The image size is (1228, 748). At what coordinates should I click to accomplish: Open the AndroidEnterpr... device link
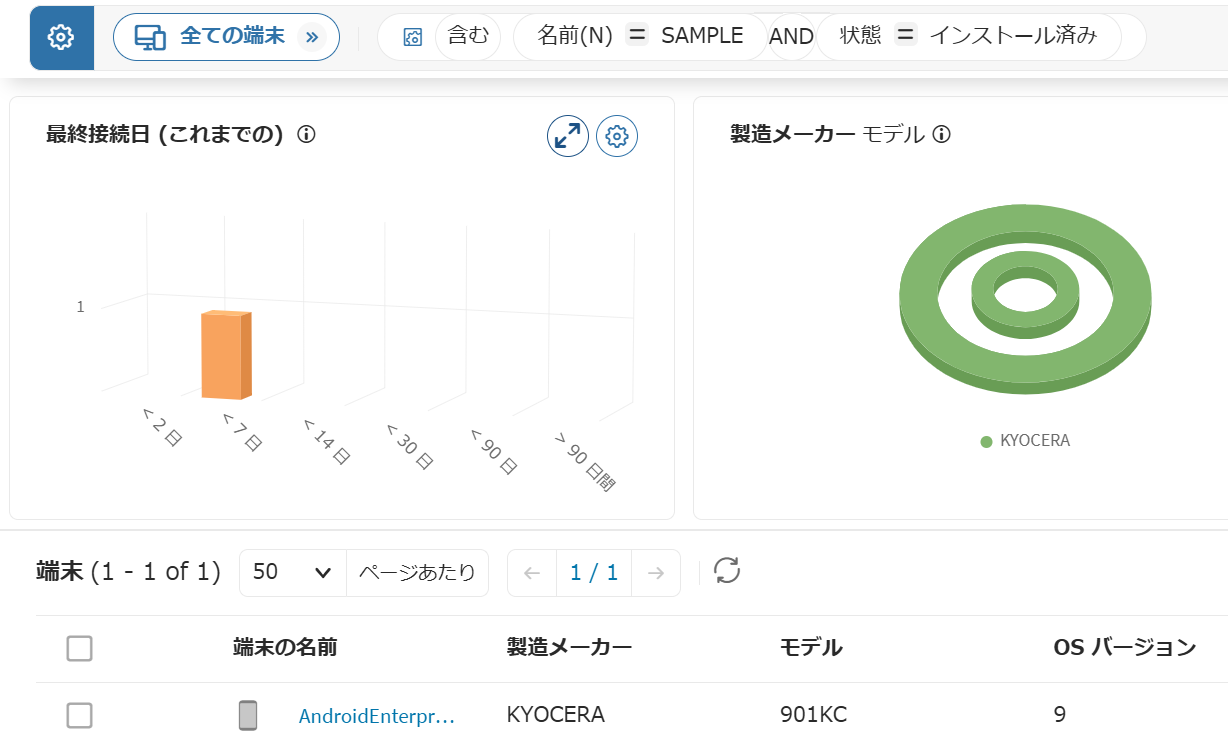tap(377, 716)
